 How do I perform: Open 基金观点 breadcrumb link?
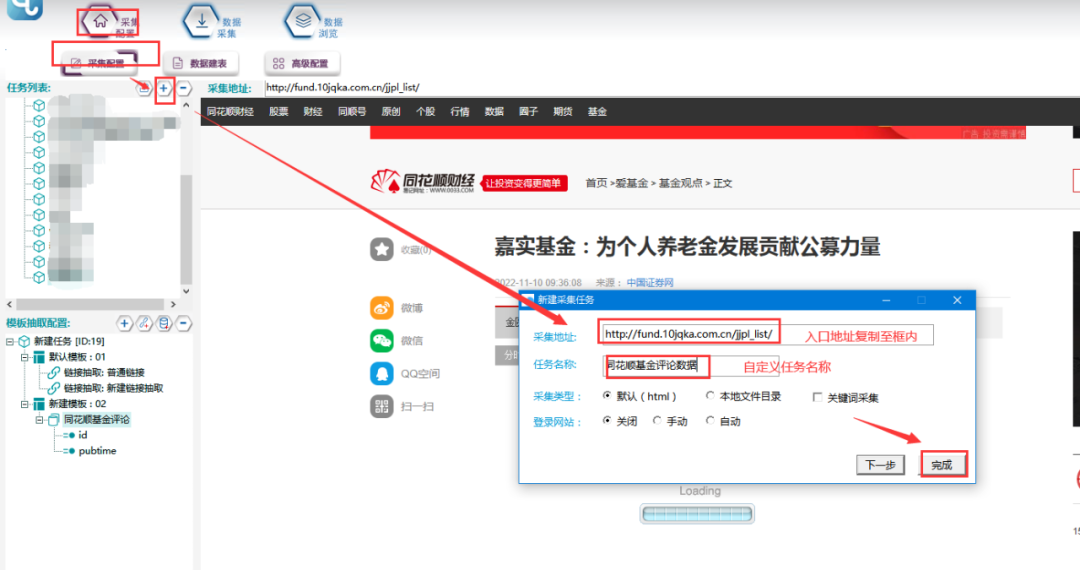click(681, 183)
